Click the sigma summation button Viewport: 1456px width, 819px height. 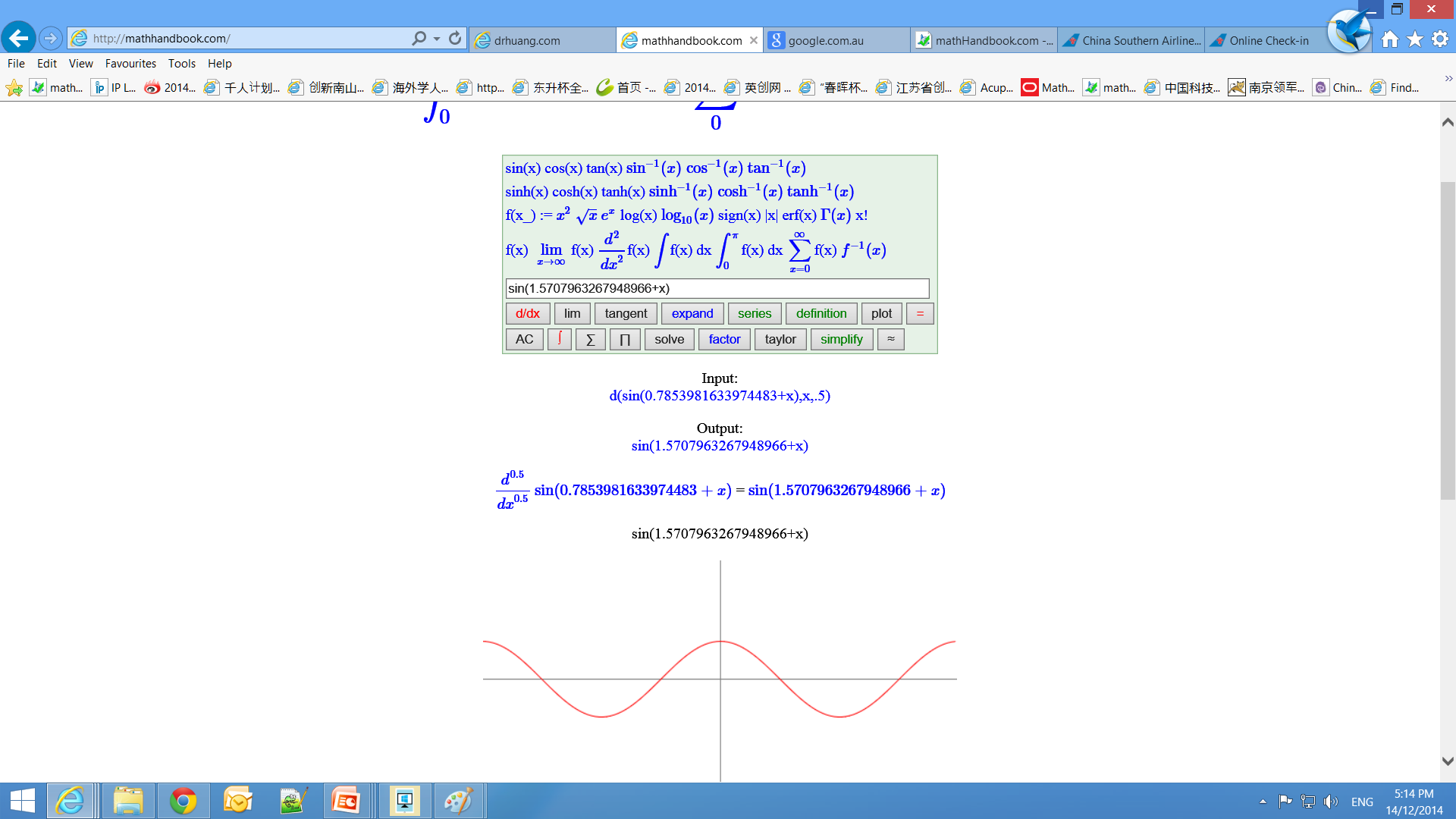pos(590,339)
